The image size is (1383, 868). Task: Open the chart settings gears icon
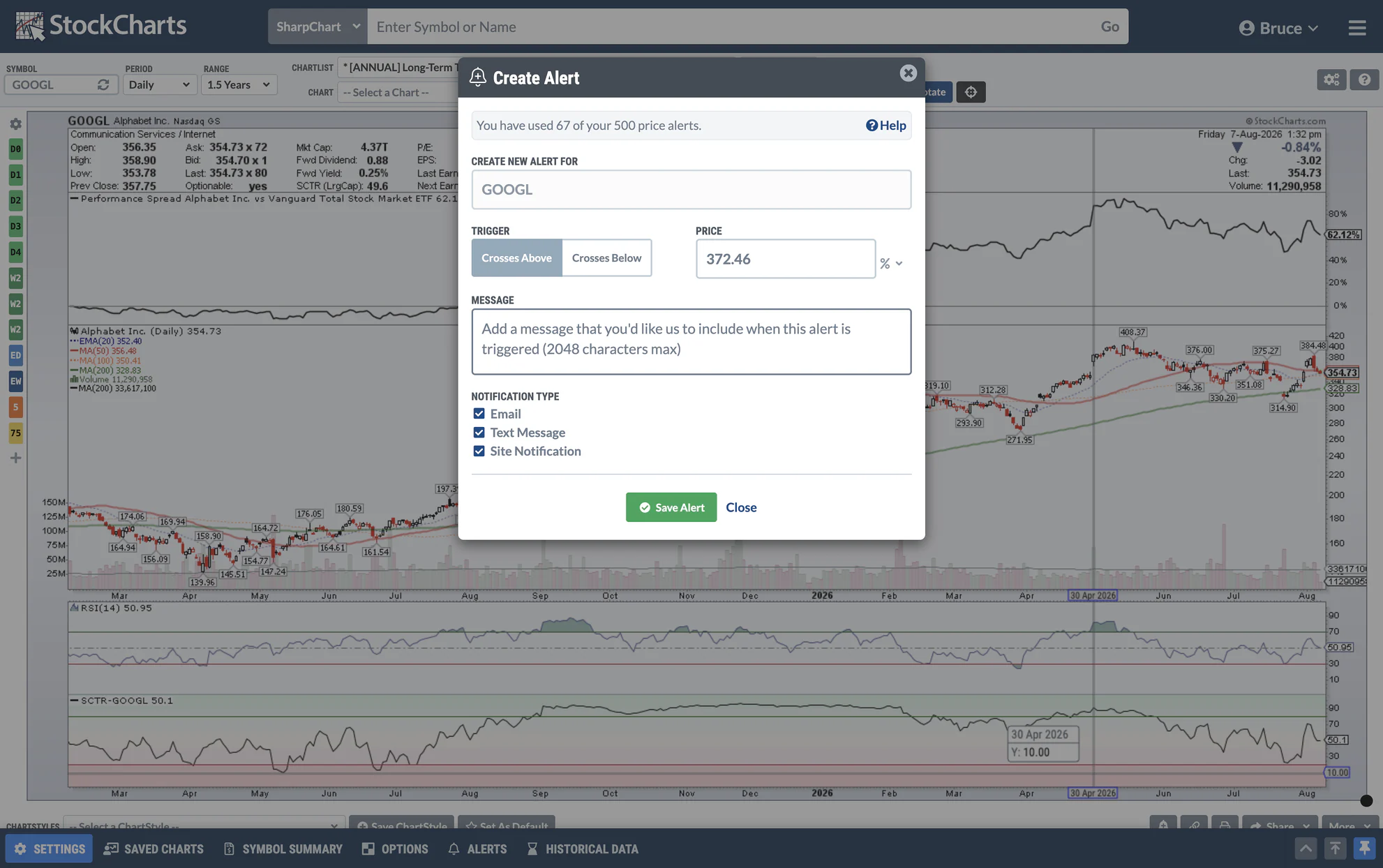click(x=1331, y=80)
